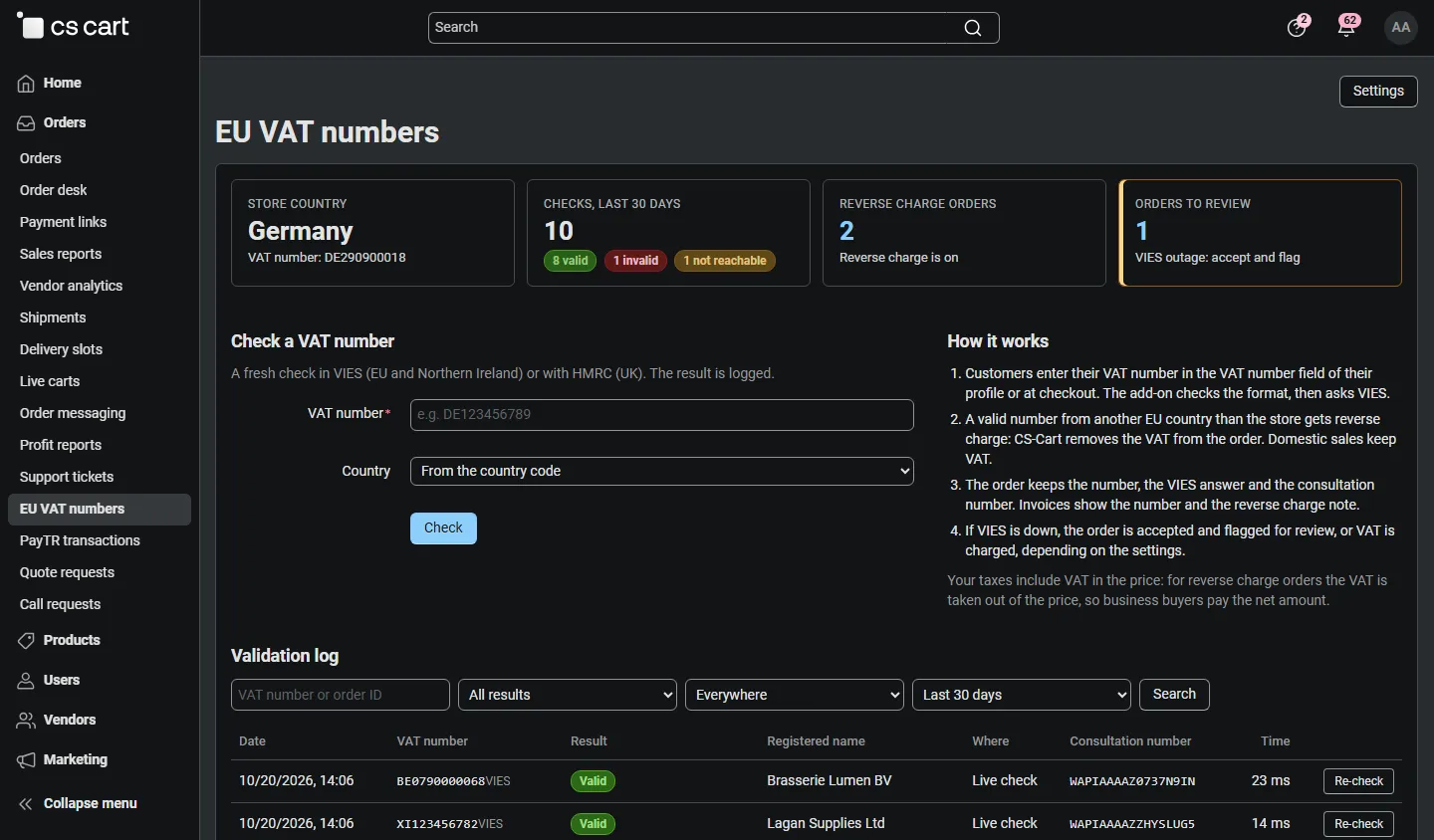Image resolution: width=1434 pixels, height=840 pixels.
Task: Click the top Search field
Action: click(x=713, y=28)
